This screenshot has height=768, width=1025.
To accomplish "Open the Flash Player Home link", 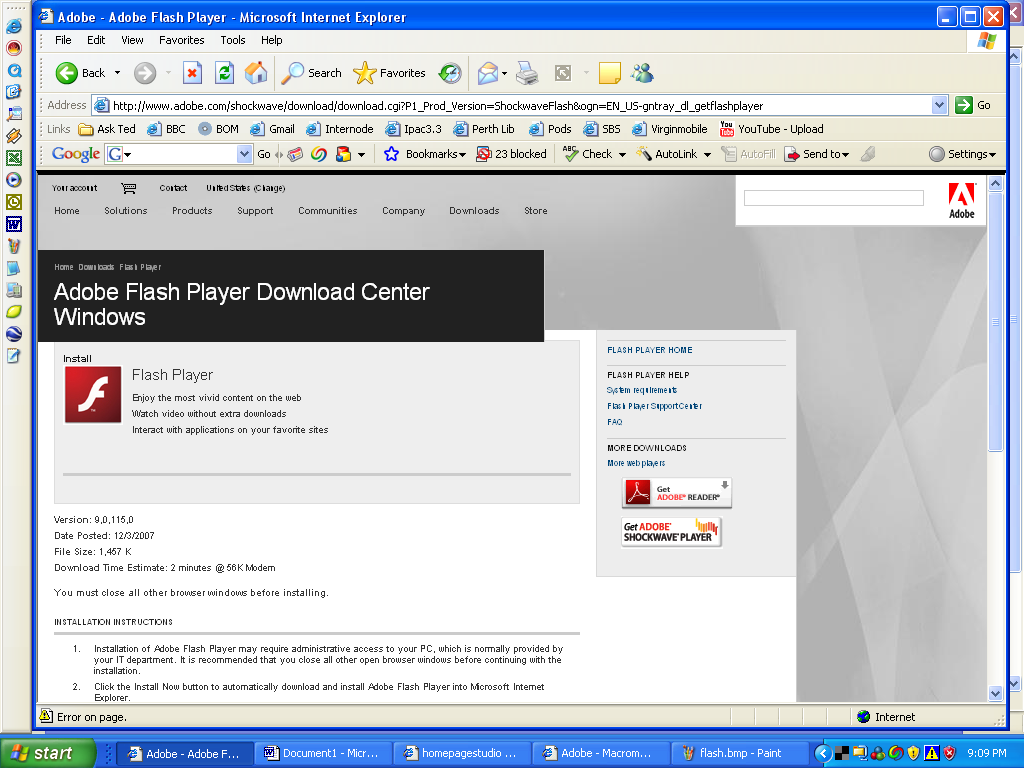I will [x=650, y=350].
